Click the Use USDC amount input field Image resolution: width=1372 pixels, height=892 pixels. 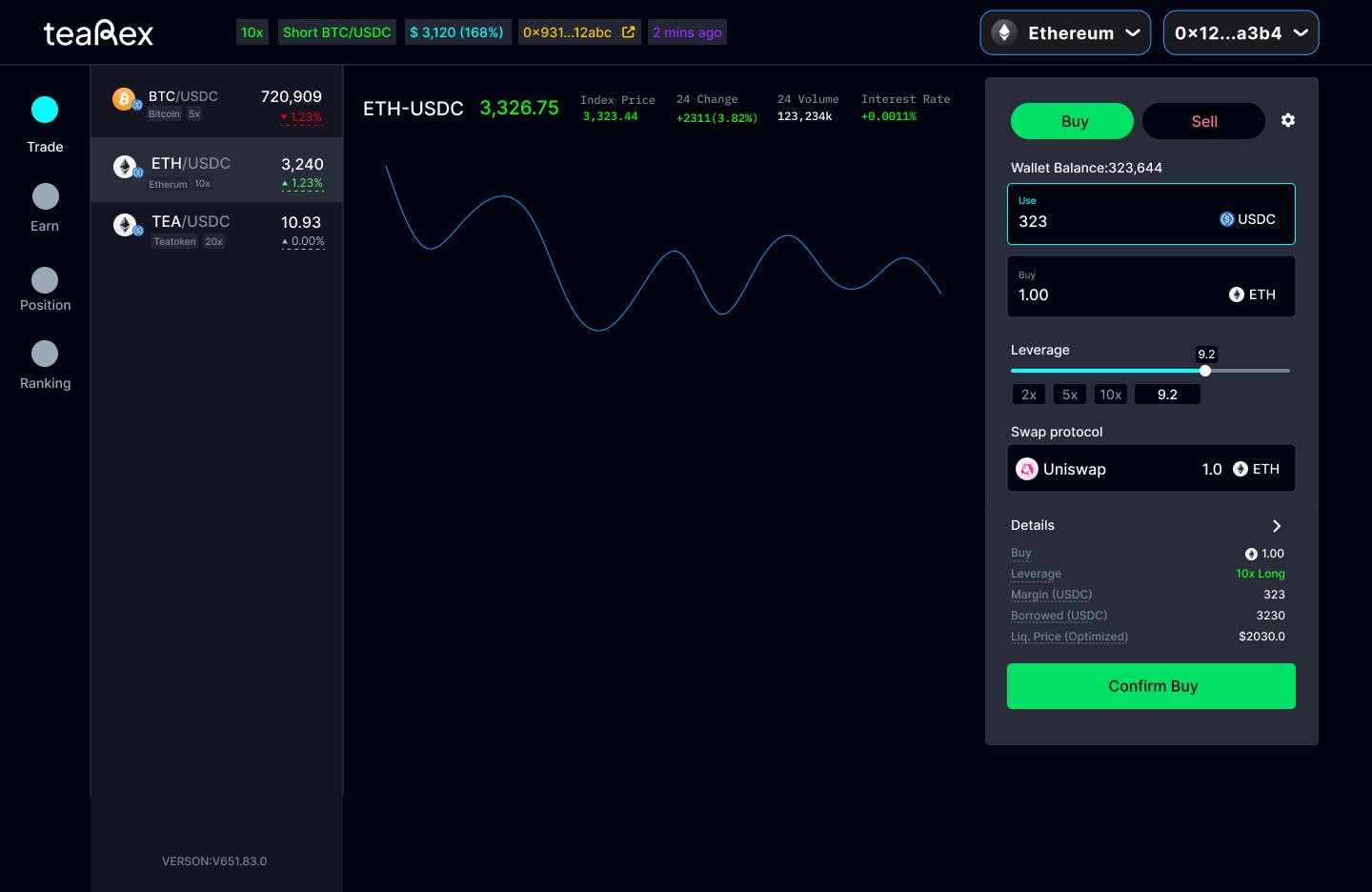point(1151,213)
